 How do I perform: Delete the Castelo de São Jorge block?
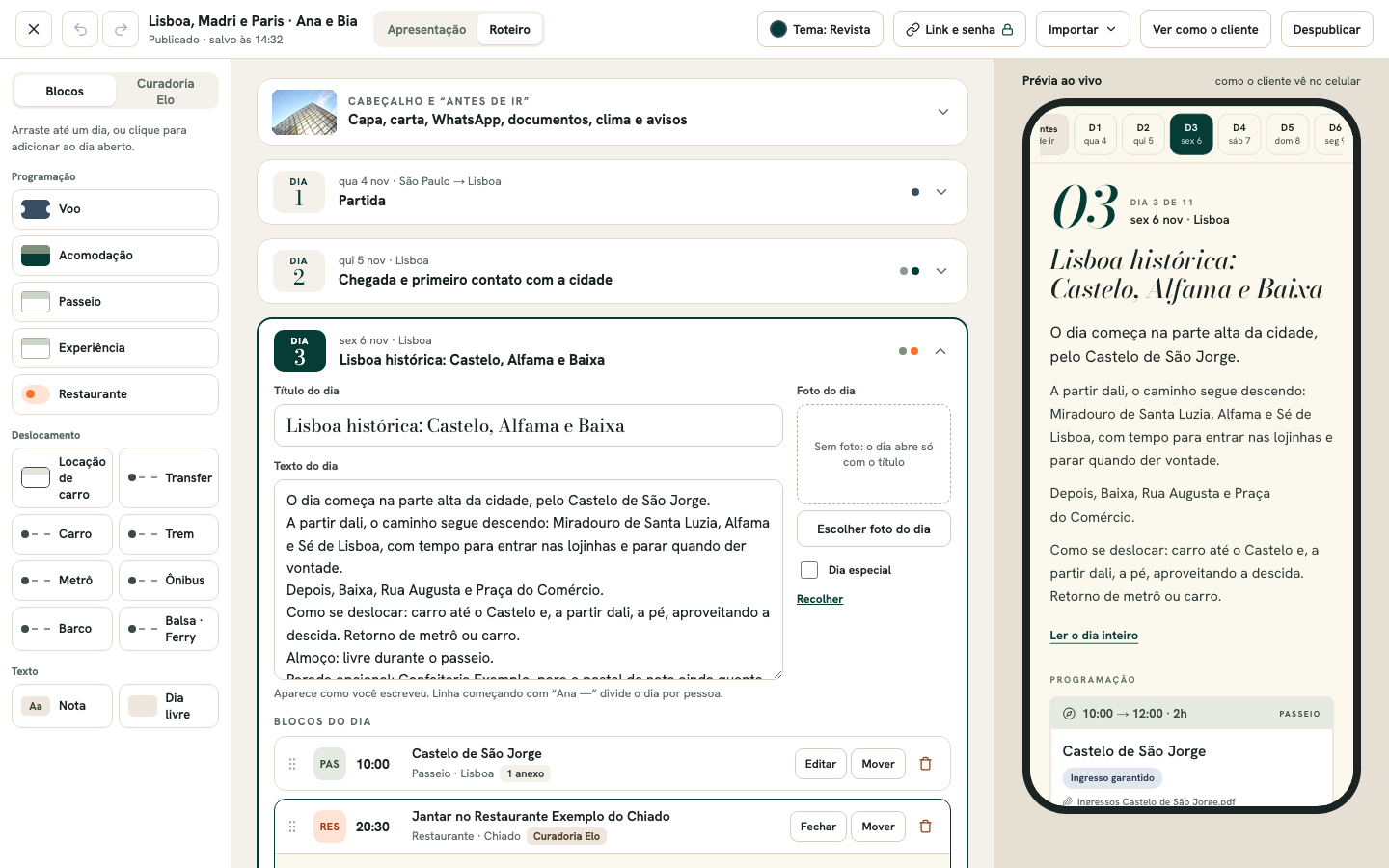[x=926, y=764]
